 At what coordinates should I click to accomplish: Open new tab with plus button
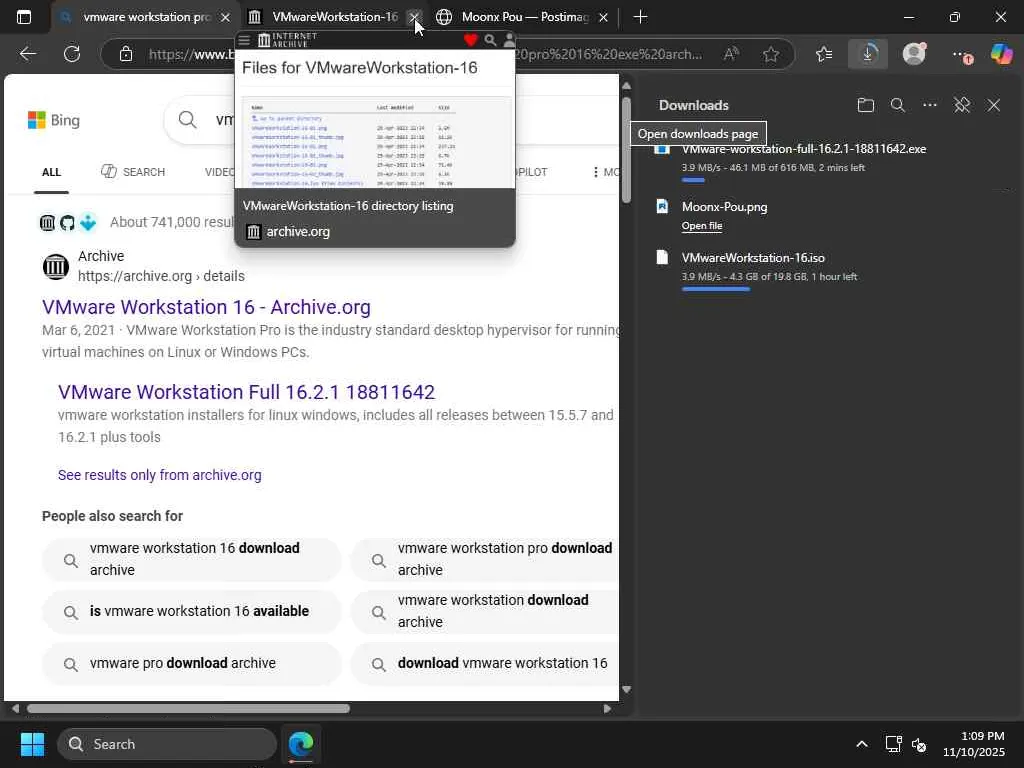coord(641,17)
